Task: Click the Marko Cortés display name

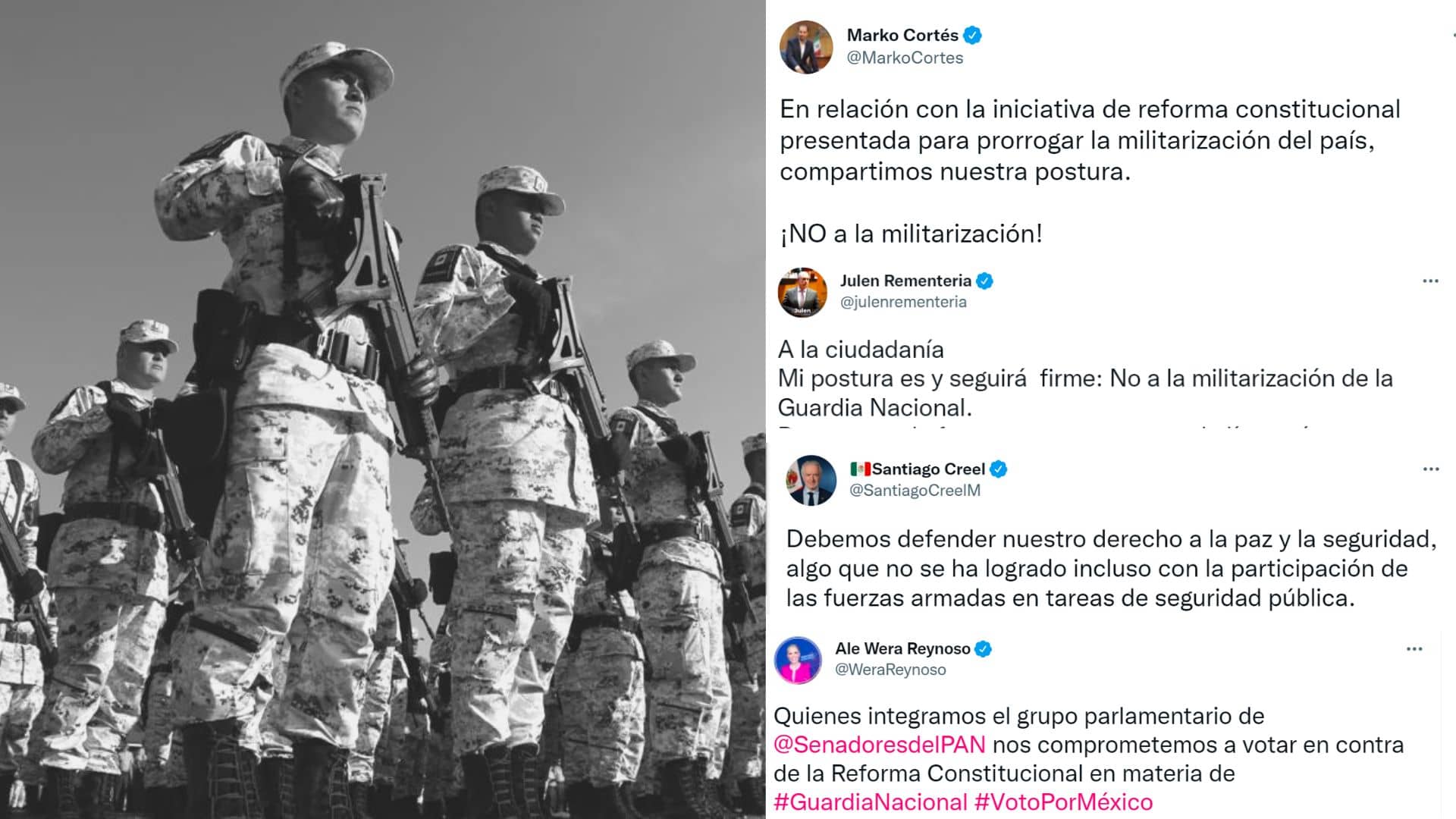Action: 902,35
